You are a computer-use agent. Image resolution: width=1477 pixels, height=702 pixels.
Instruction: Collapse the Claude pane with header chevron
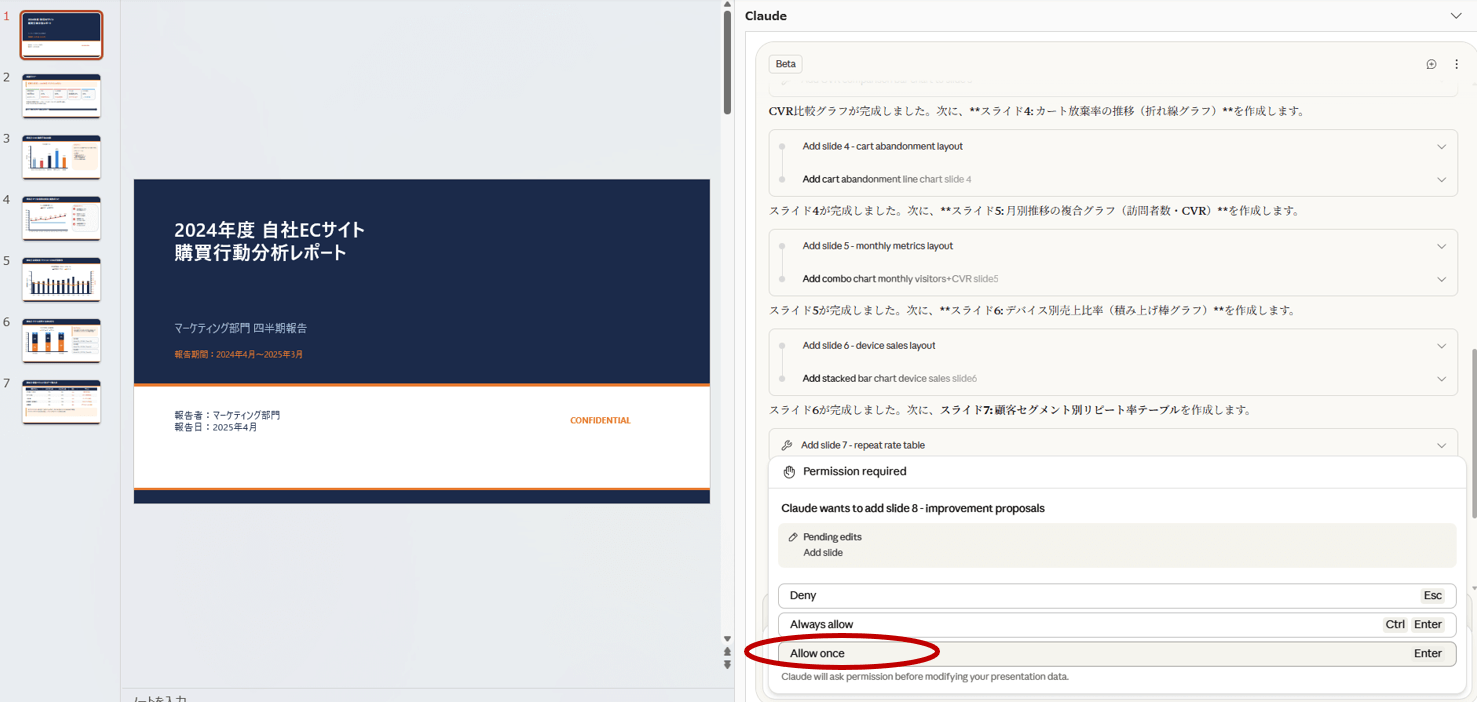click(1455, 16)
